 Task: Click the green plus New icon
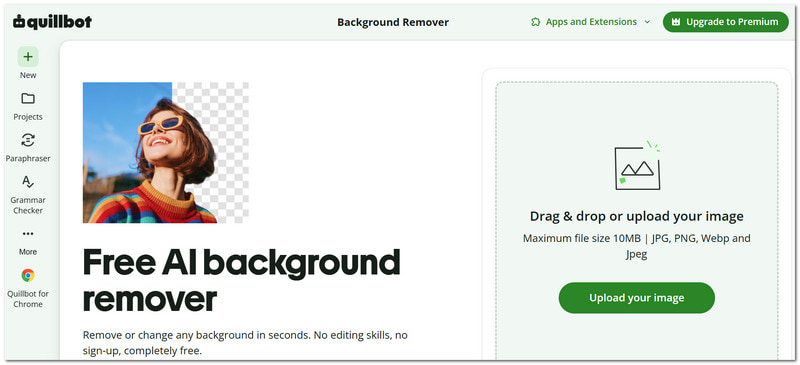click(x=28, y=57)
